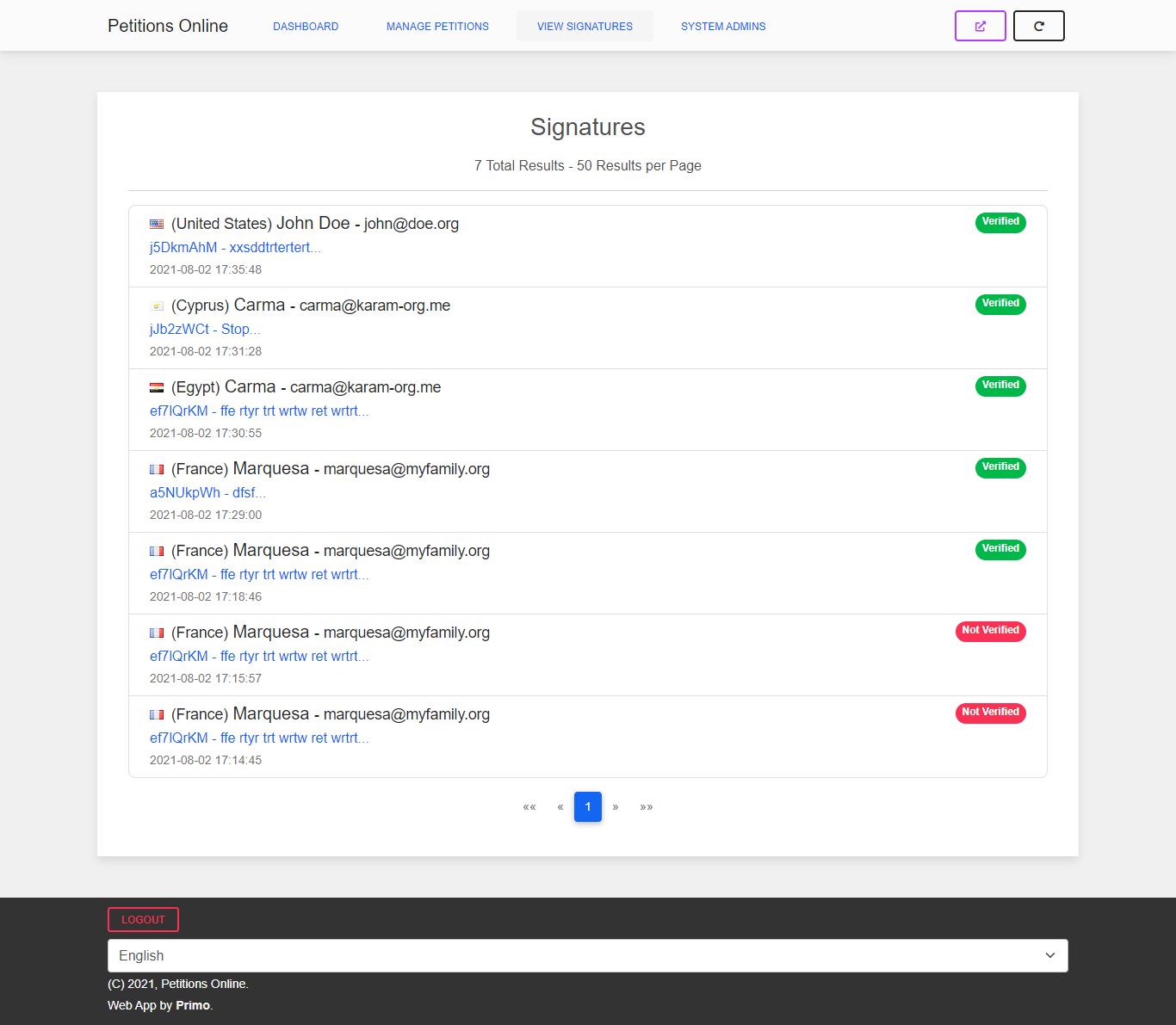The width and height of the screenshot is (1176, 1025).
Task: Go to next page with single-right arrow
Action: pyautogui.click(x=616, y=807)
